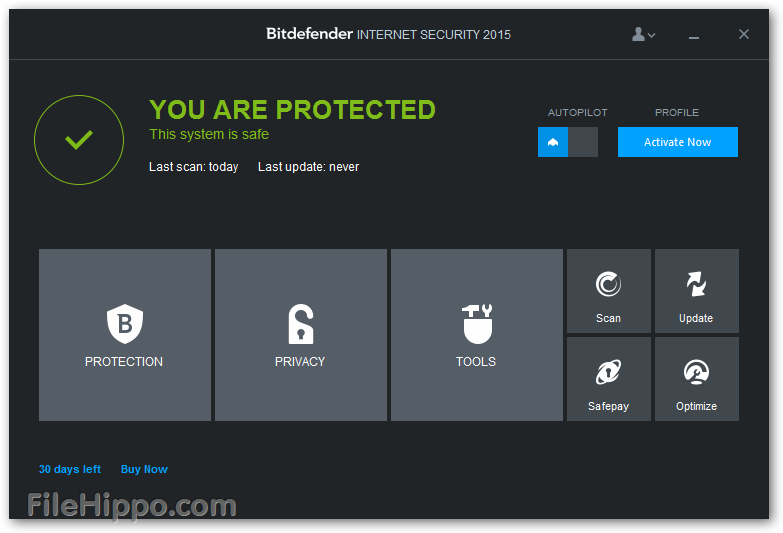Open the PROTECTION panel label
The height and width of the screenshot is (533, 783).
pos(124,362)
